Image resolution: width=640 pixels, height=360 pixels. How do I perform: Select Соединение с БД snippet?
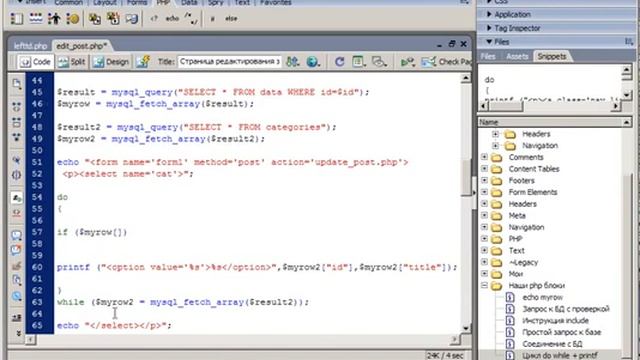552,344
